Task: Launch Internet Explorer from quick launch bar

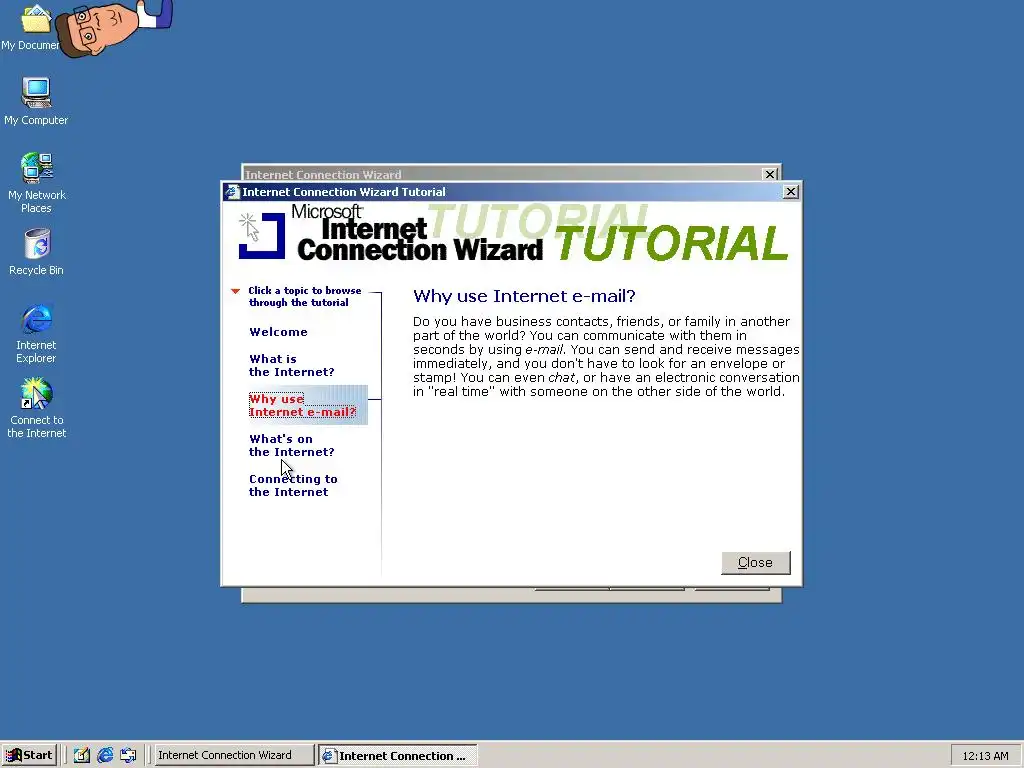Action: 105,756
